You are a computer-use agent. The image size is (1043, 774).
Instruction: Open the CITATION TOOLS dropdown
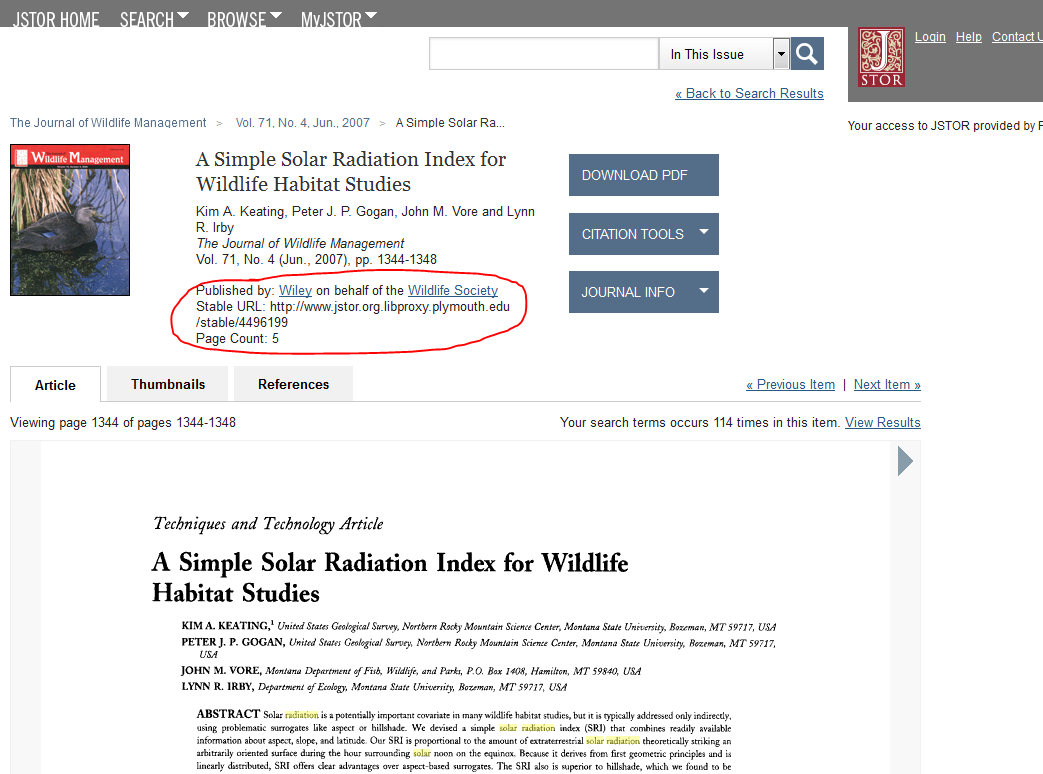[x=643, y=233]
